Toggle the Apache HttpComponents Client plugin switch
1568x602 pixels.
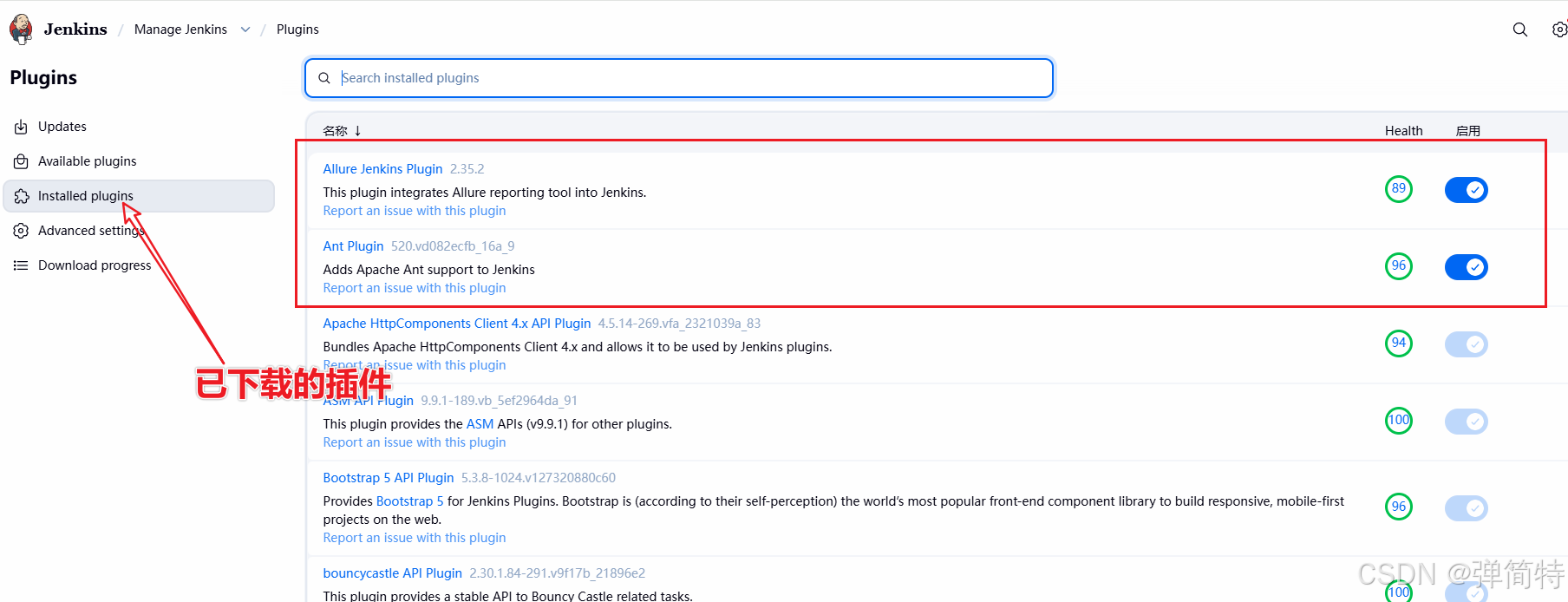click(x=1467, y=344)
